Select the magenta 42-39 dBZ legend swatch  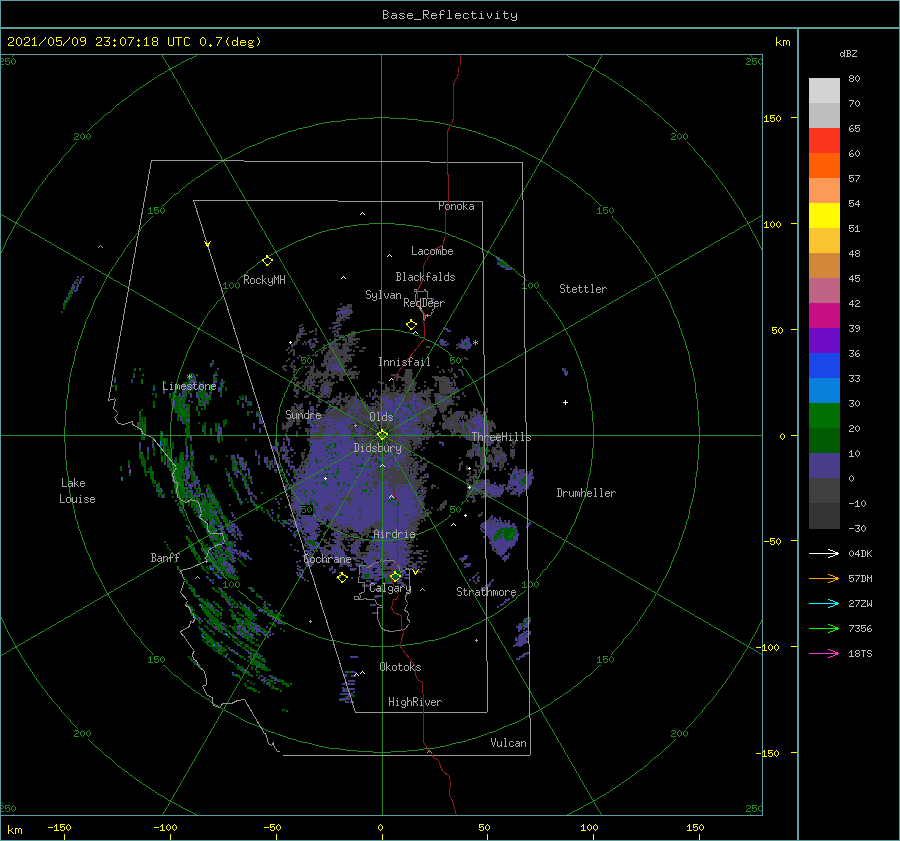[824, 316]
